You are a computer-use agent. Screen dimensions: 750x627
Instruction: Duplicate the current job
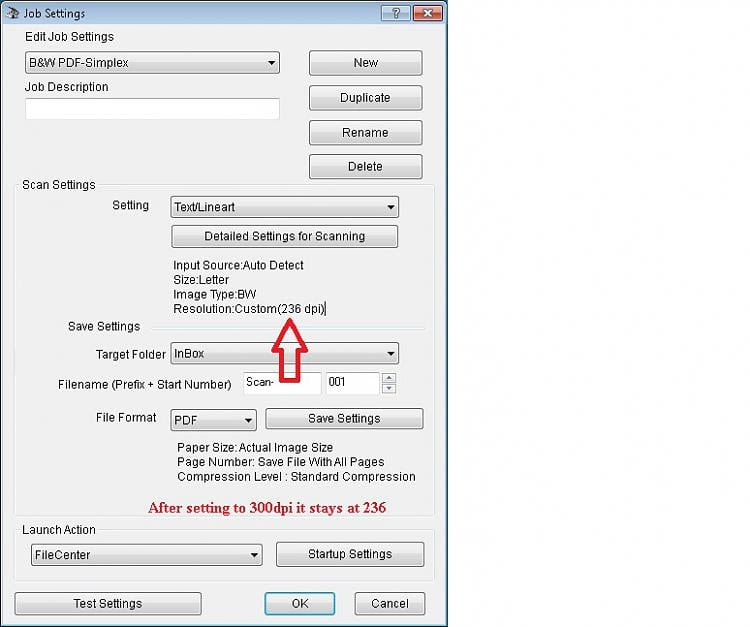coord(365,98)
